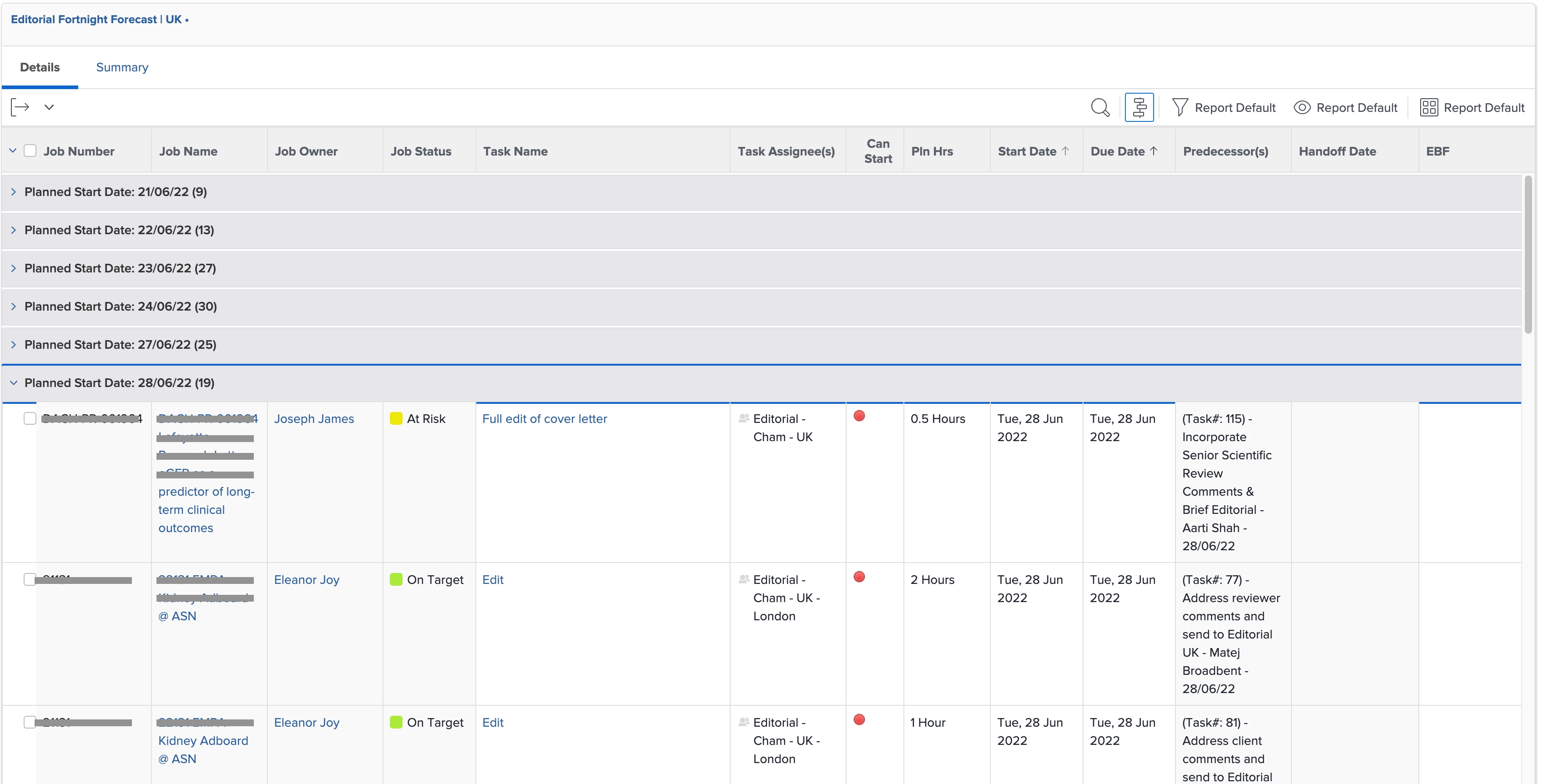Click the vertical scrollbar on the right
Image resolution: width=1543 pixels, height=784 pixels.
(x=1528, y=255)
